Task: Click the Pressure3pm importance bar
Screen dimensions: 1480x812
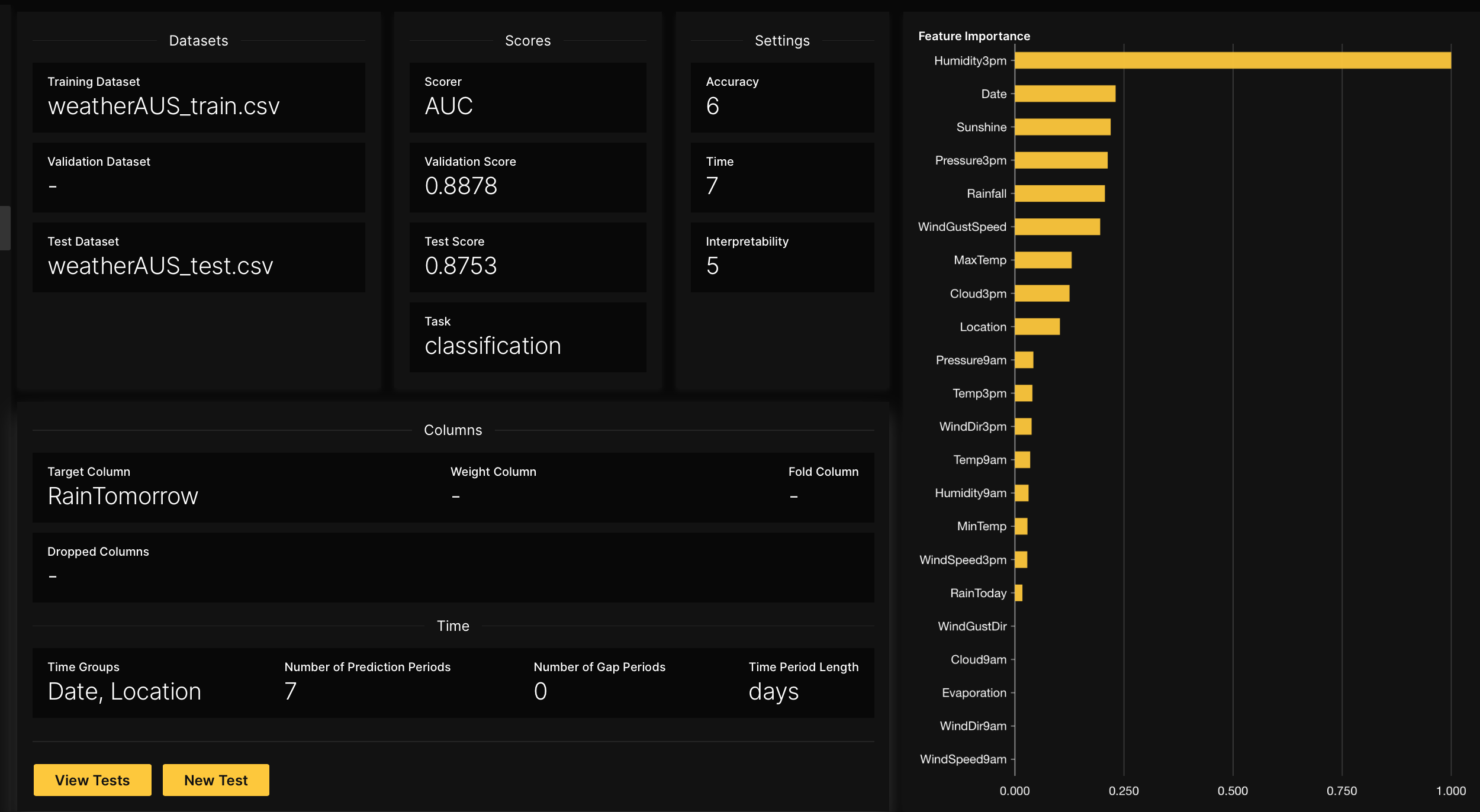Action: [1060, 160]
